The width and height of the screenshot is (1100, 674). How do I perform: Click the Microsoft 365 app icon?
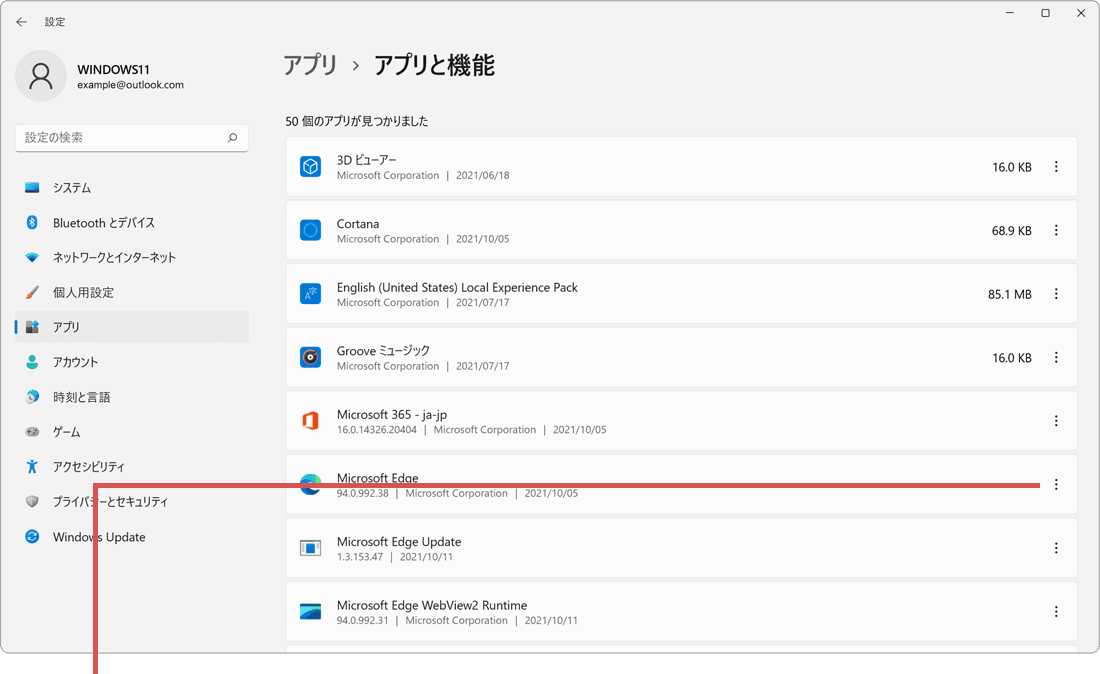(x=310, y=420)
